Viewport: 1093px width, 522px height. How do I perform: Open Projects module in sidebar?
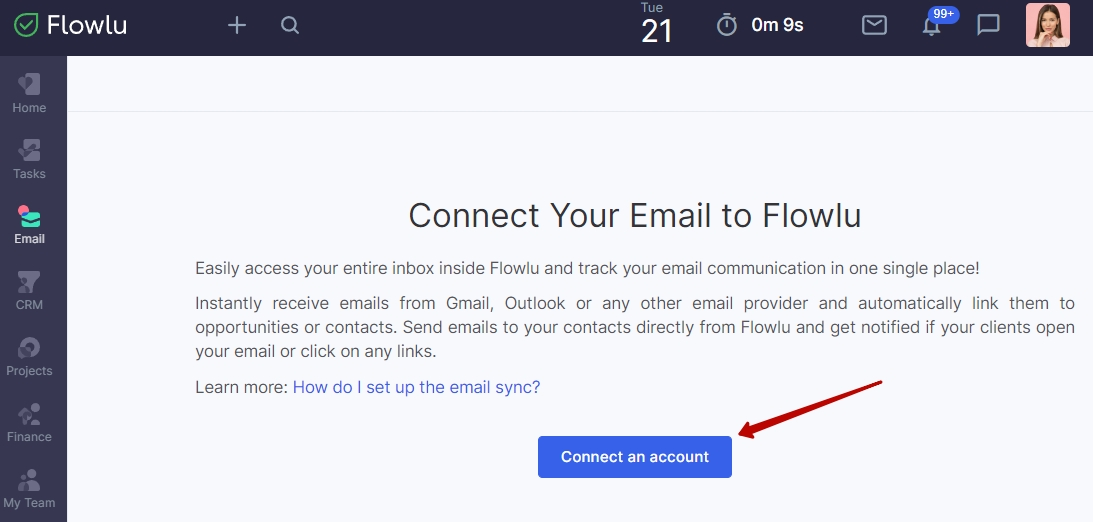pyautogui.click(x=29, y=357)
